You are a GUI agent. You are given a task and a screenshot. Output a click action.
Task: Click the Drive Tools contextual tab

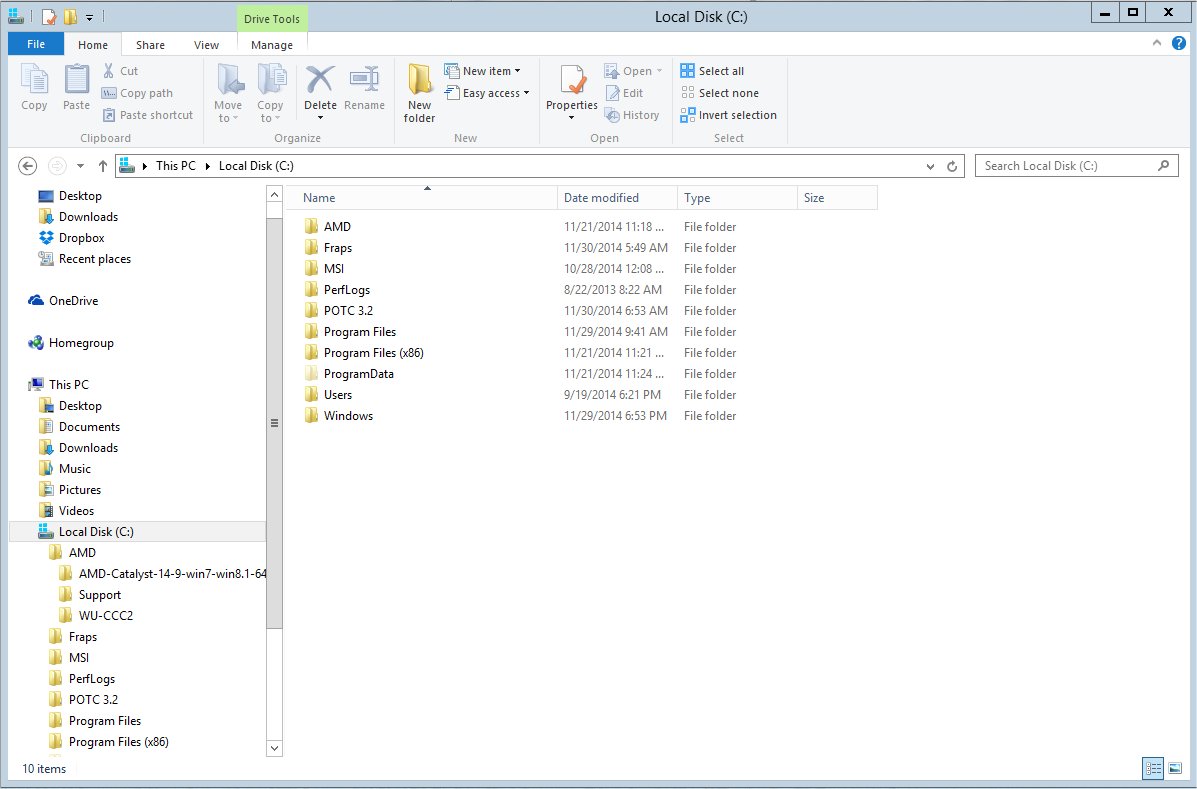[x=272, y=19]
